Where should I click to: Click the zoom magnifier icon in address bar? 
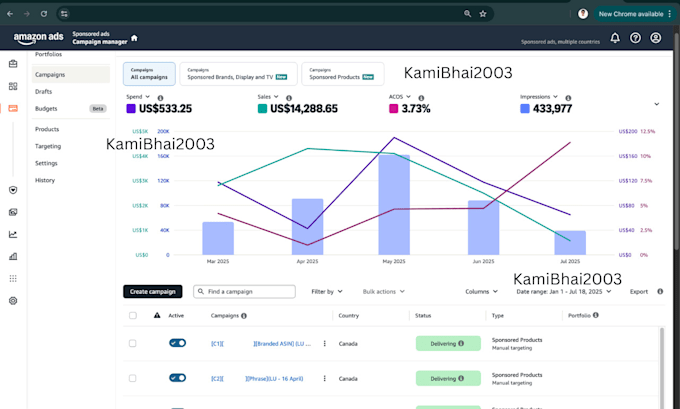[468, 14]
